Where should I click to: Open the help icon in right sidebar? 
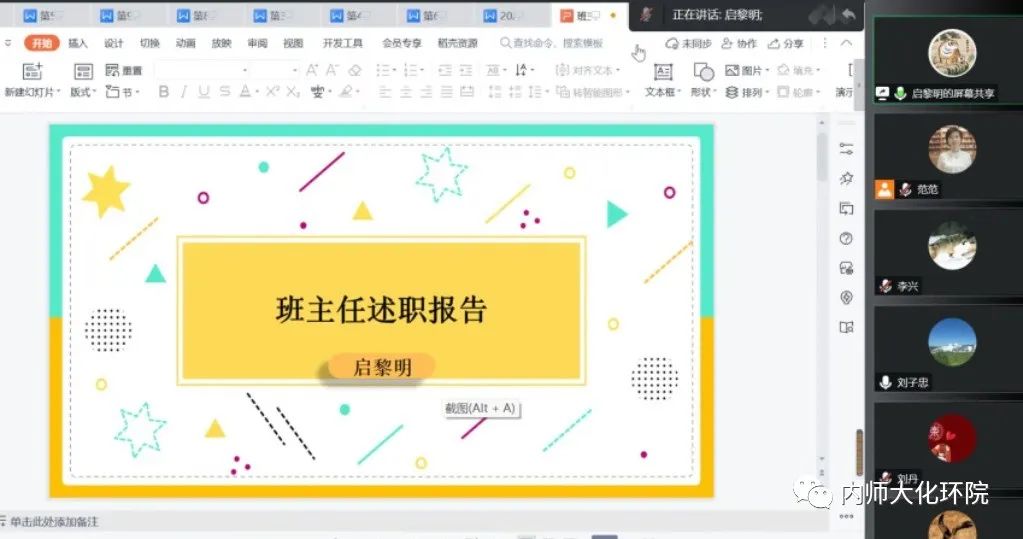(x=846, y=238)
